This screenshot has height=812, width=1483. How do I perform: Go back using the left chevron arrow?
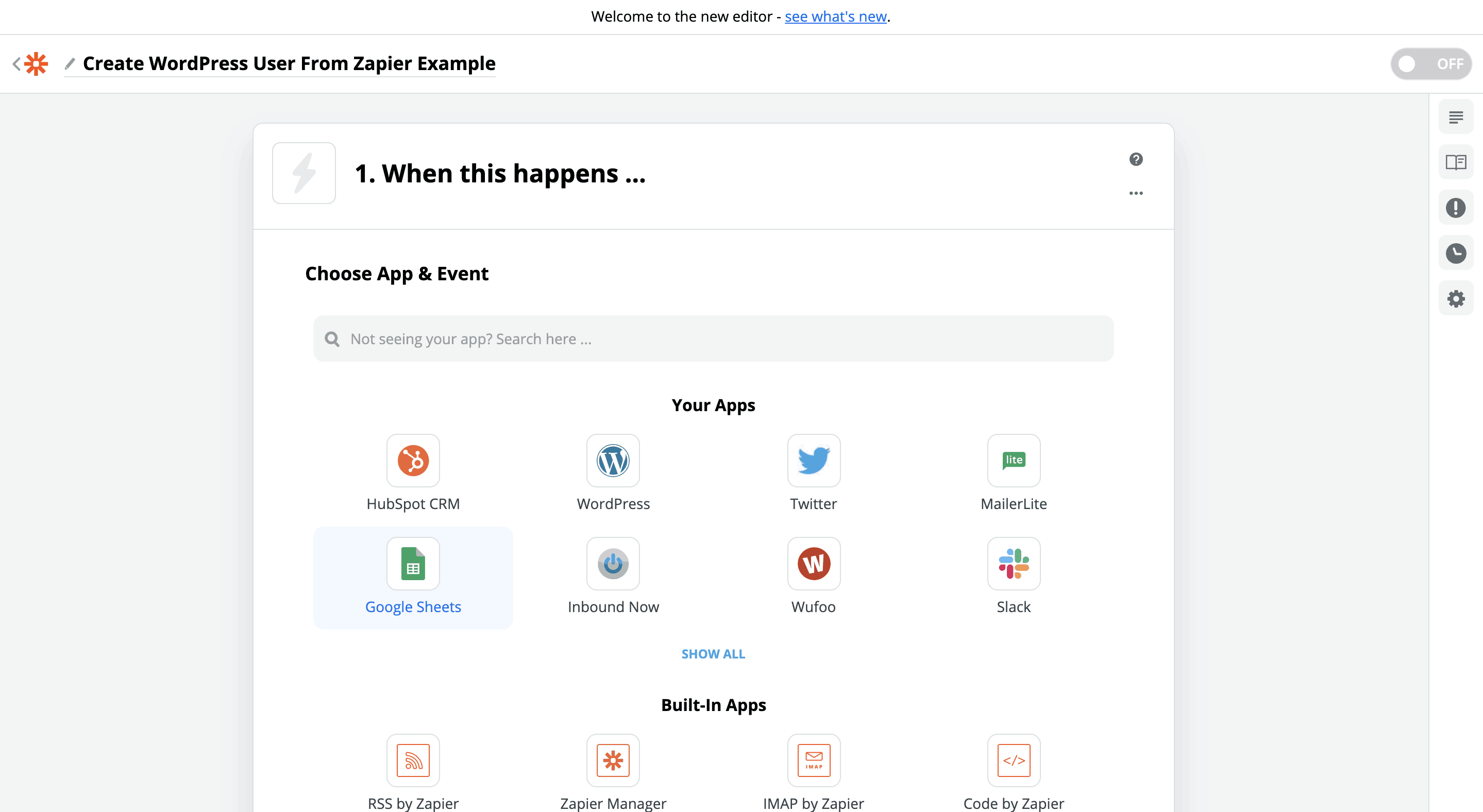coord(16,63)
